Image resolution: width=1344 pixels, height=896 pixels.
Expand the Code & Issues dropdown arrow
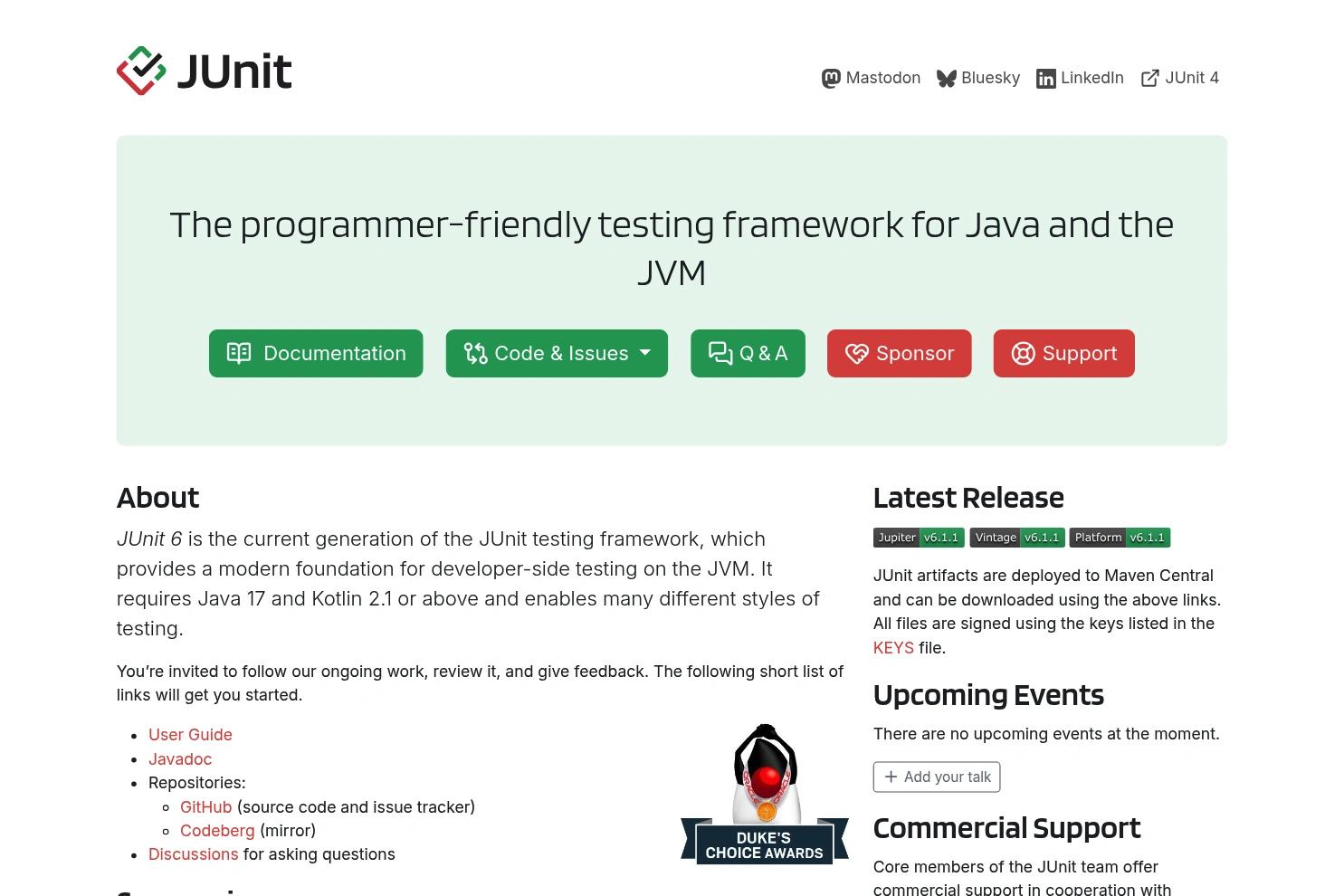click(645, 353)
